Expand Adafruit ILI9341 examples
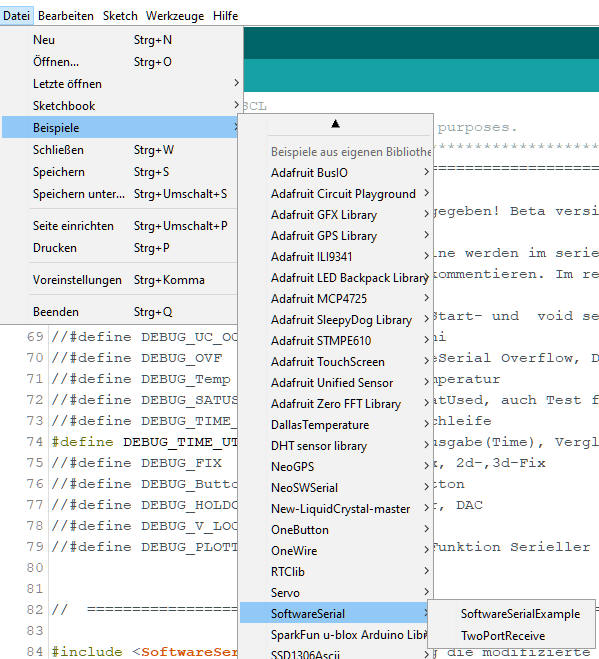The height and width of the screenshot is (659, 599). 336,256
